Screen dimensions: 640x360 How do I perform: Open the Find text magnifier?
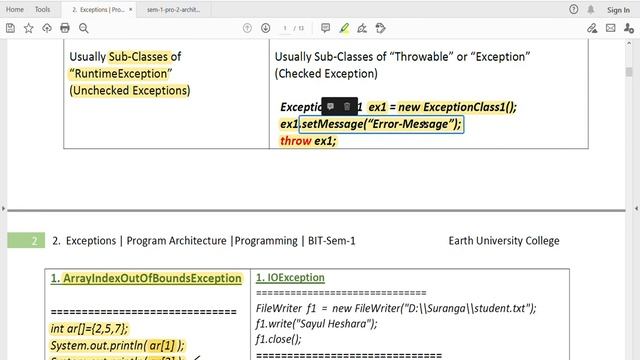tap(84, 28)
